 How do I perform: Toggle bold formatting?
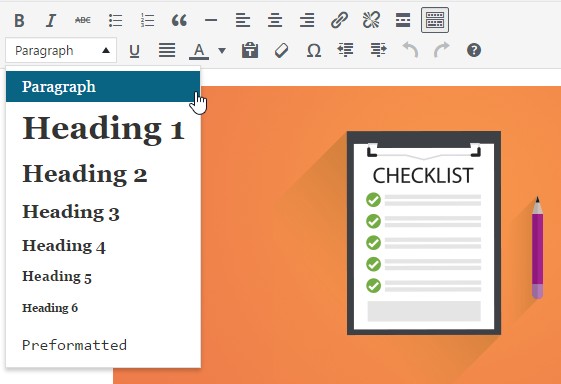(19, 20)
